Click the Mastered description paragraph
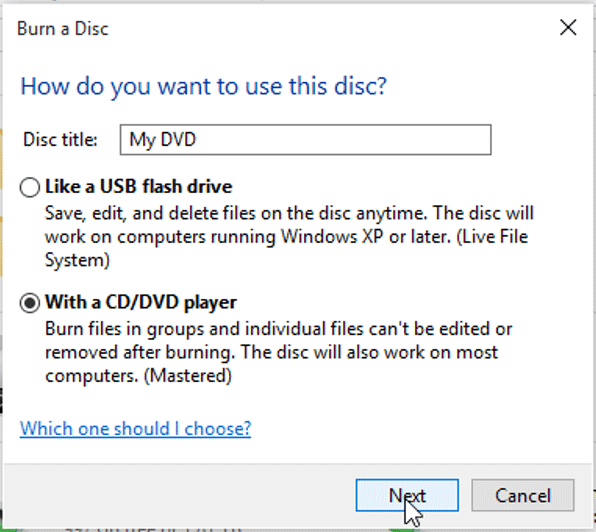The image size is (596, 532). 279,352
